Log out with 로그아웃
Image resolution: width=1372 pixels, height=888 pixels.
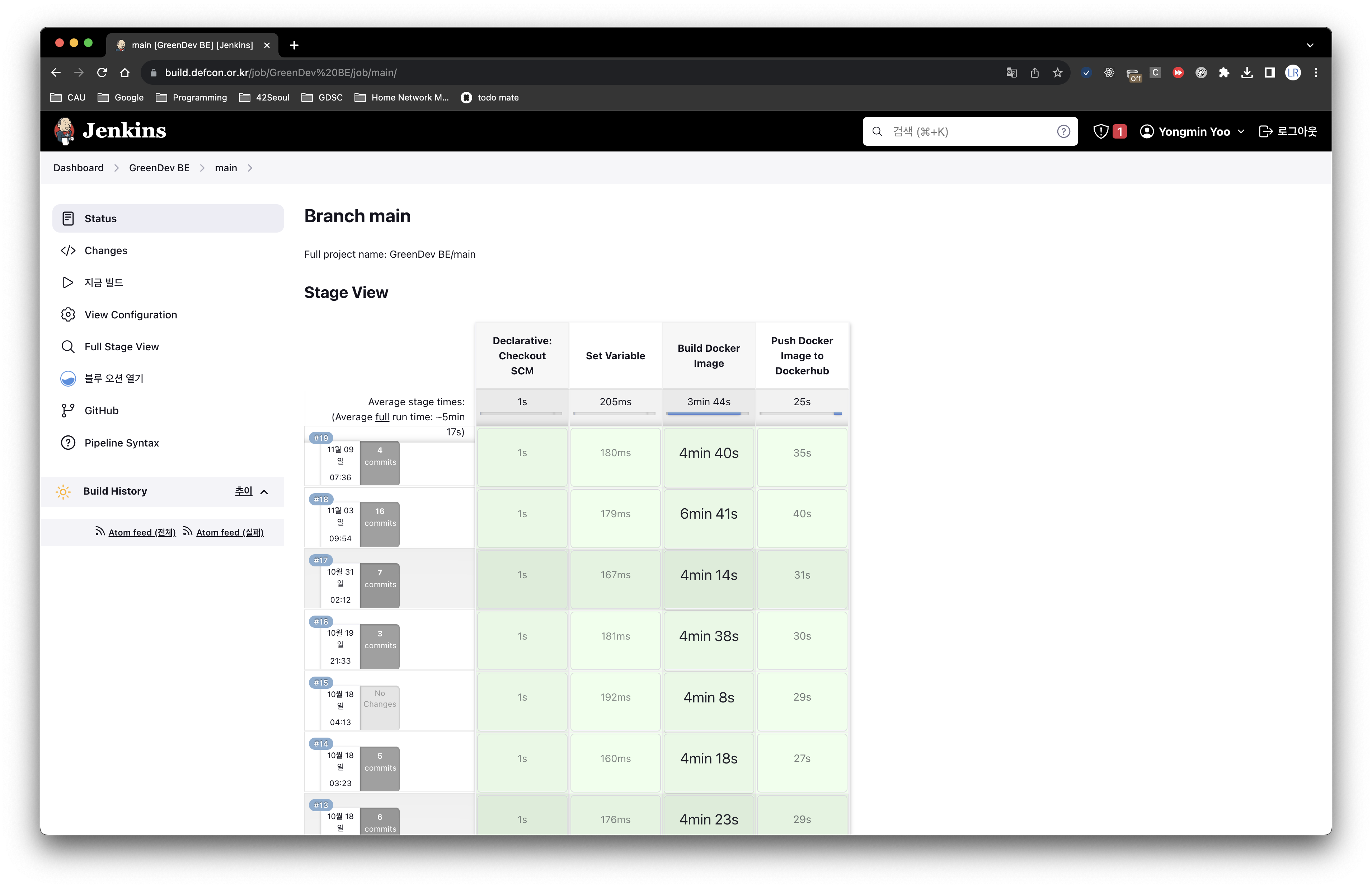tap(1288, 131)
